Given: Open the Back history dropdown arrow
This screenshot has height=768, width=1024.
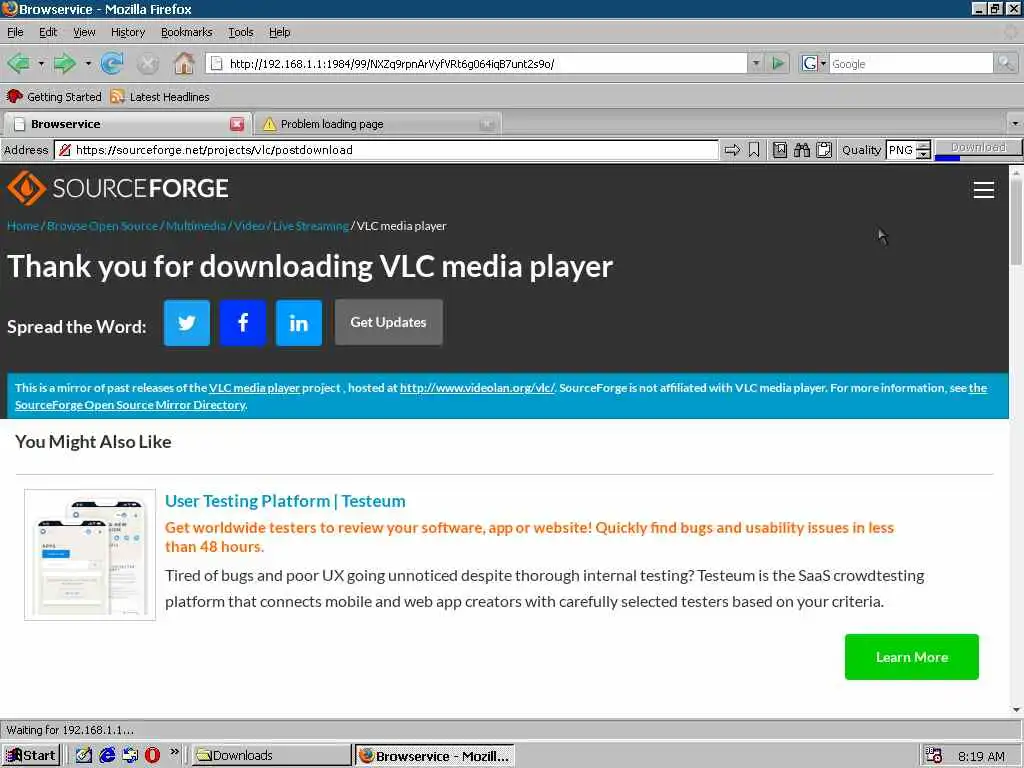Looking at the screenshot, I should (x=41, y=64).
